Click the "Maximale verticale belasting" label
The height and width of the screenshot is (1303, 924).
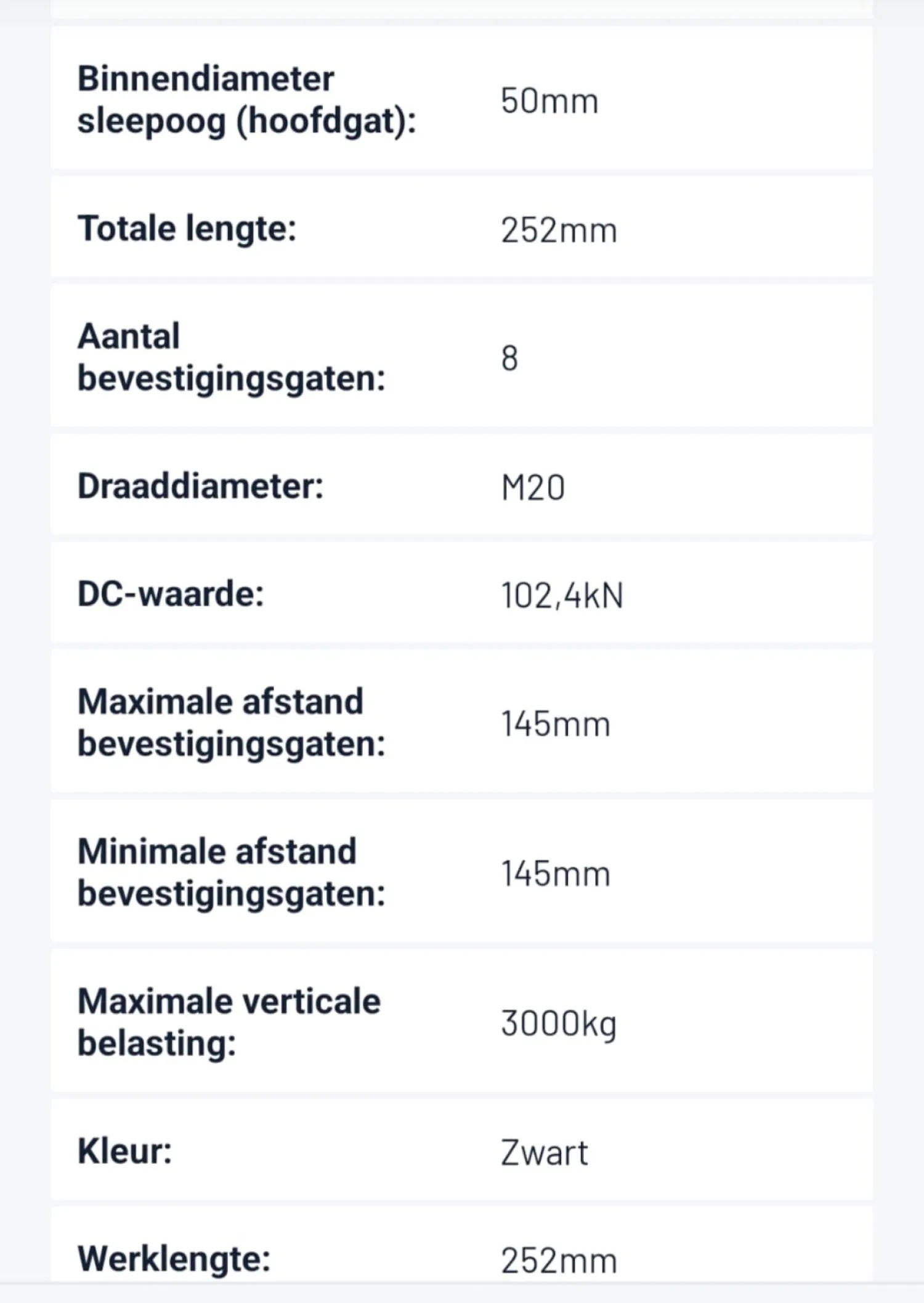[229, 1022]
